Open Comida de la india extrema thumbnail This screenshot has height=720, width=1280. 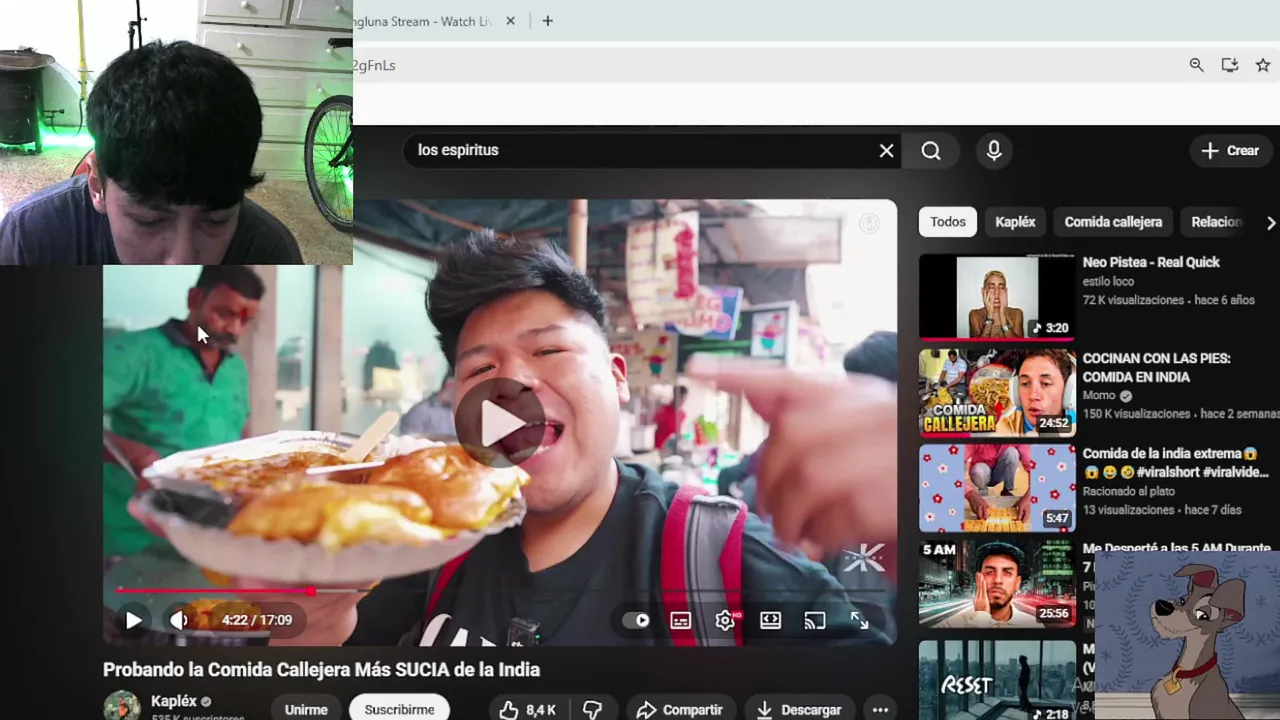997,488
